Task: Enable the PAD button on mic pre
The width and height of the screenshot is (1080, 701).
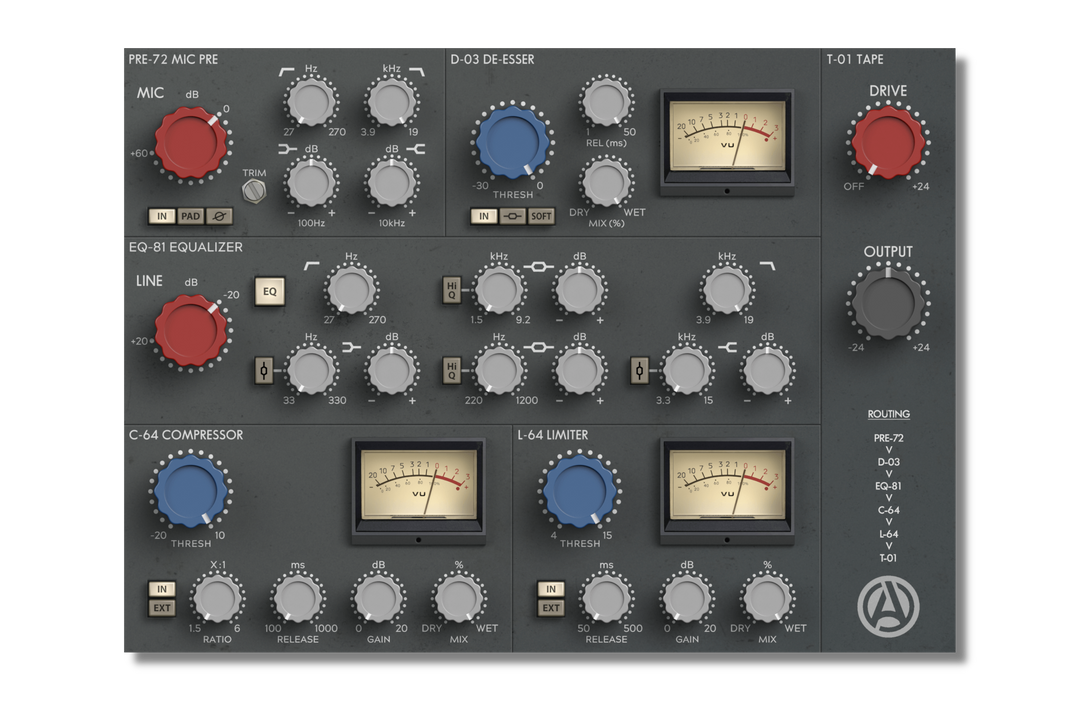Action: (x=190, y=216)
